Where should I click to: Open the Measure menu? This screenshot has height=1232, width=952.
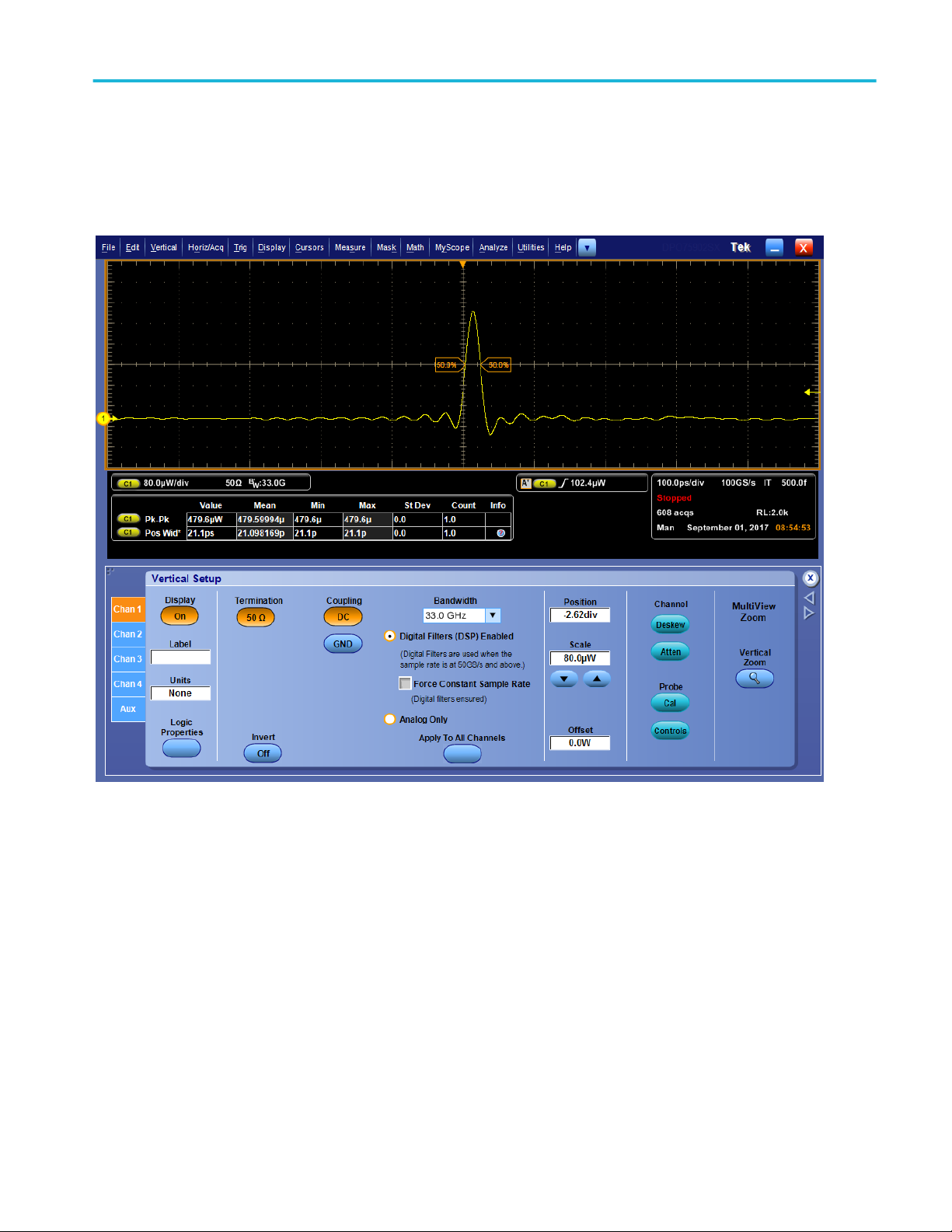coord(350,248)
